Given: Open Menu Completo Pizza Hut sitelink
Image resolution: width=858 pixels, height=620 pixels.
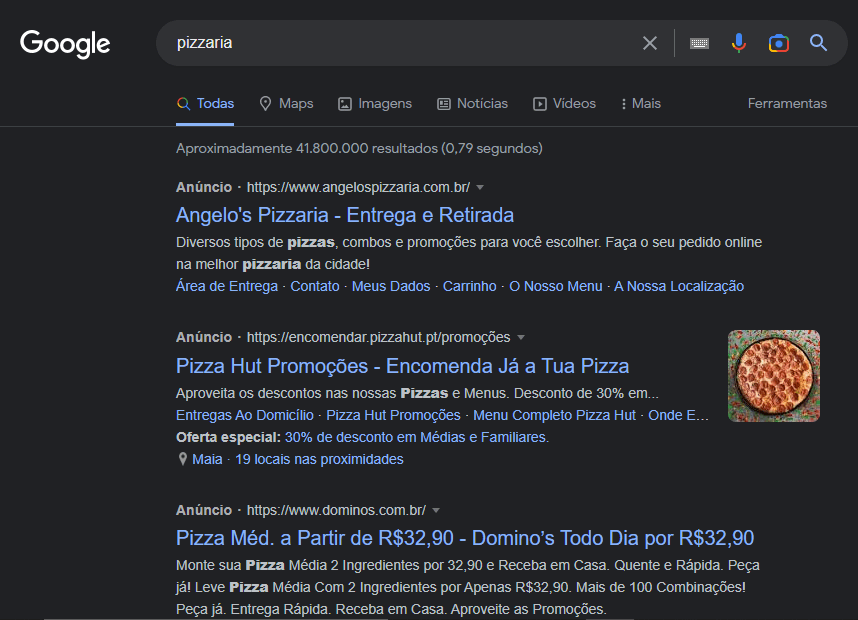Looking at the screenshot, I should coord(554,415).
